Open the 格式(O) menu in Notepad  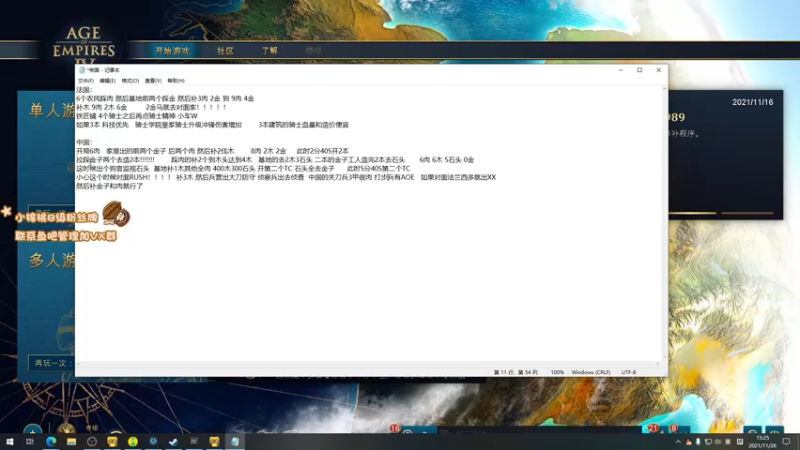point(130,81)
